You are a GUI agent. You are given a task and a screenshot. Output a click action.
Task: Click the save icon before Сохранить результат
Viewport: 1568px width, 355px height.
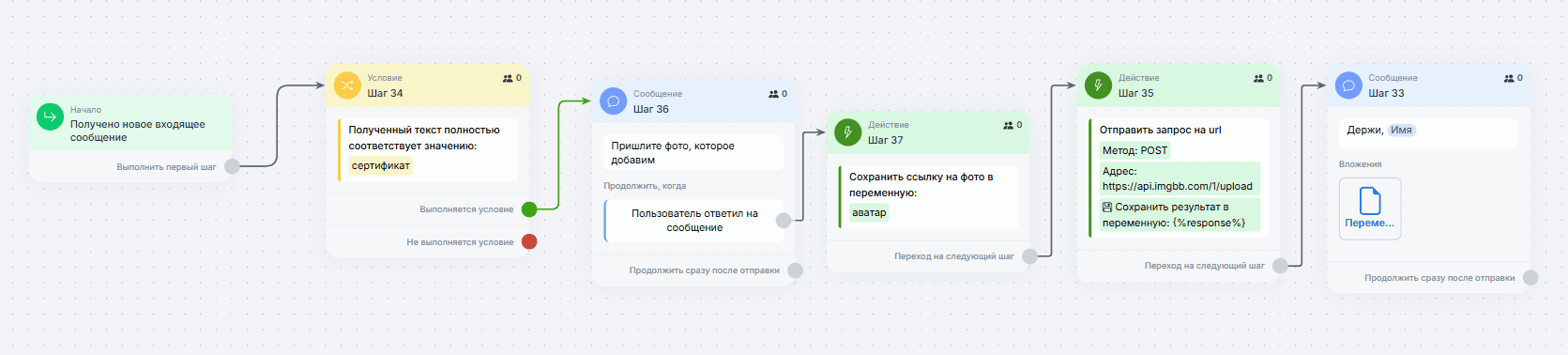point(1107,207)
